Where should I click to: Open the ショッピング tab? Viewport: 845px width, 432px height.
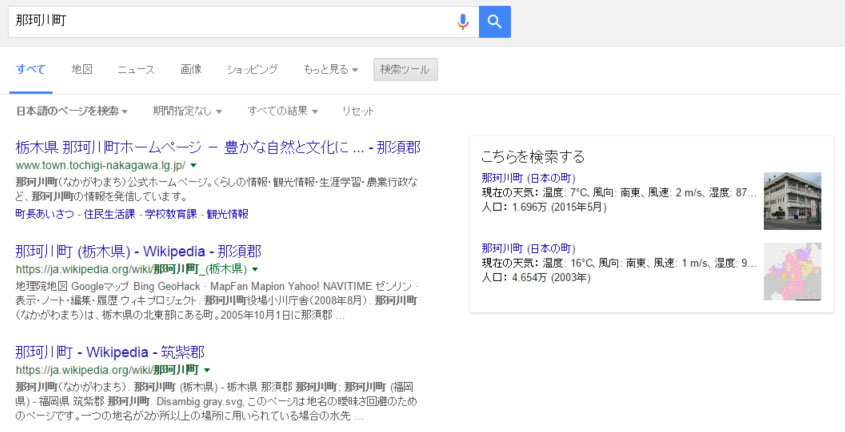point(252,69)
